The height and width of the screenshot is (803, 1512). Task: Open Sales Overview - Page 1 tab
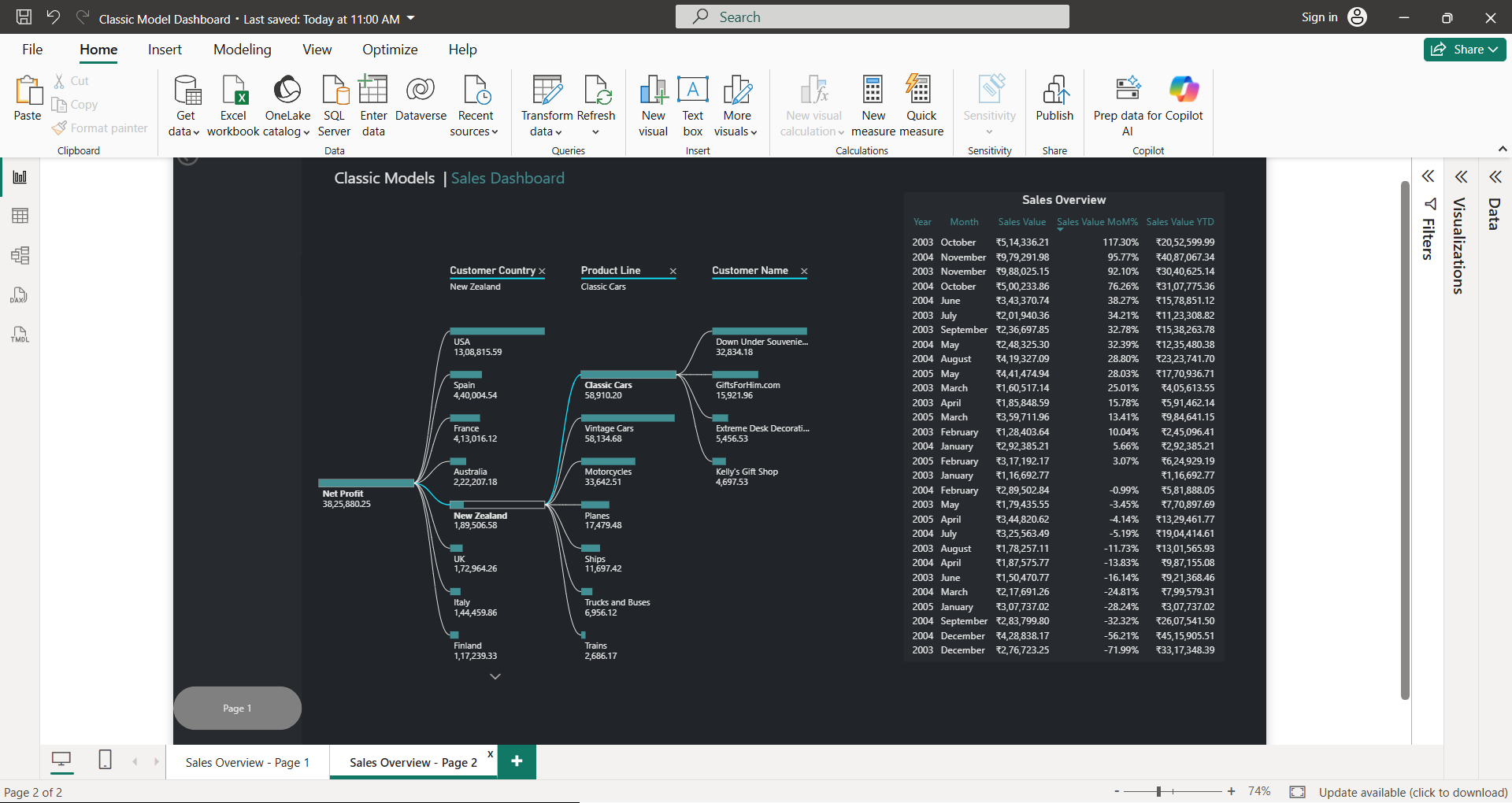pyautogui.click(x=246, y=761)
